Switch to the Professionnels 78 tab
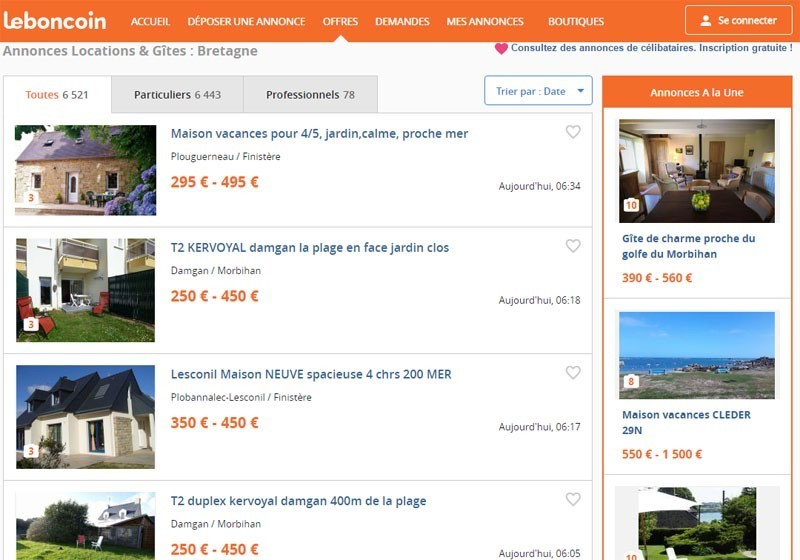Image resolution: width=800 pixels, height=560 pixels. pos(310,94)
